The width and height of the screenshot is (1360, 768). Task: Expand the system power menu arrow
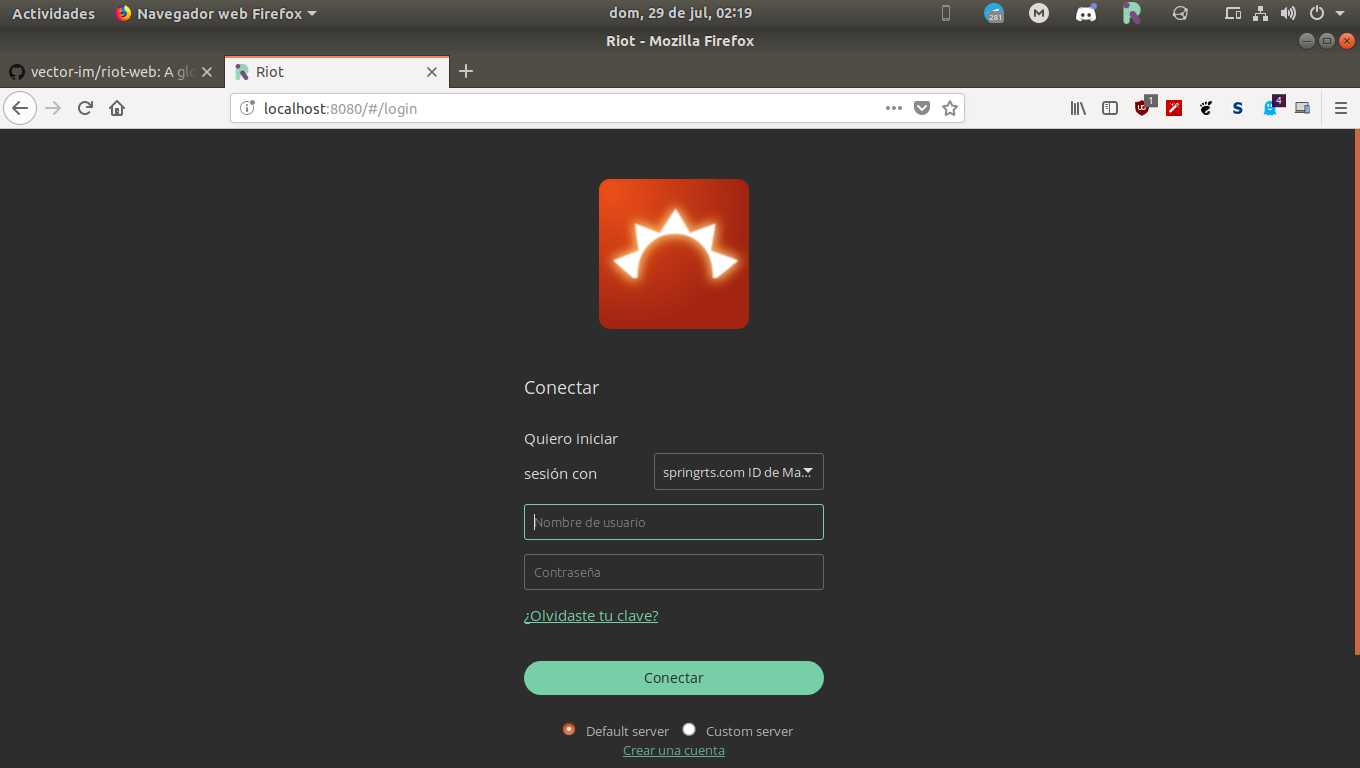point(1340,13)
